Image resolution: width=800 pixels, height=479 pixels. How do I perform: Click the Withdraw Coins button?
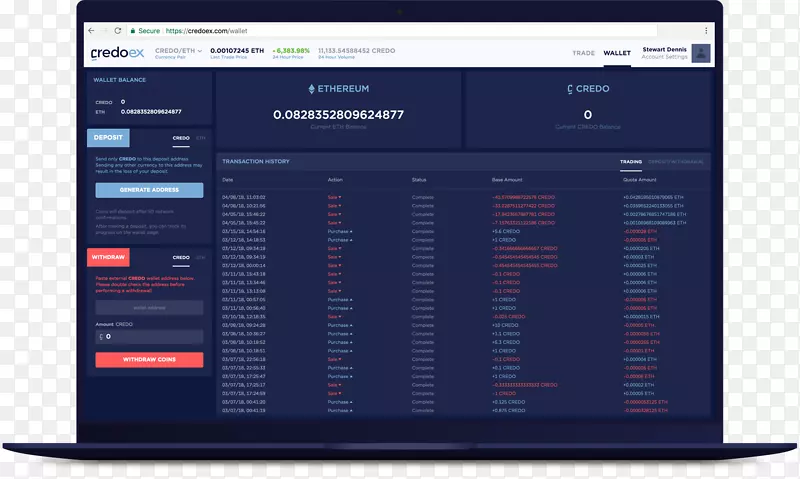click(149, 359)
